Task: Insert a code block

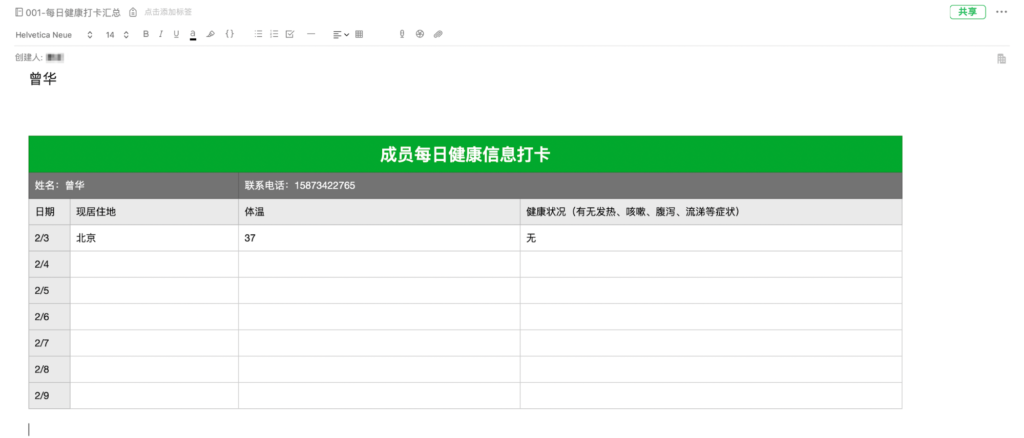Action: coord(229,34)
